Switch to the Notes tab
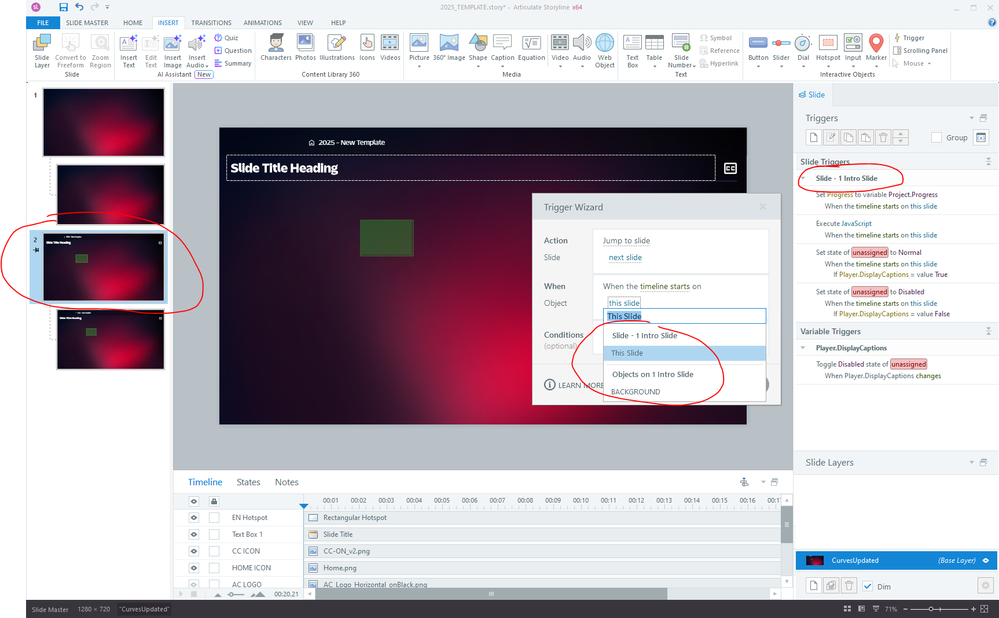Image resolution: width=999 pixels, height=618 pixels. [x=286, y=482]
